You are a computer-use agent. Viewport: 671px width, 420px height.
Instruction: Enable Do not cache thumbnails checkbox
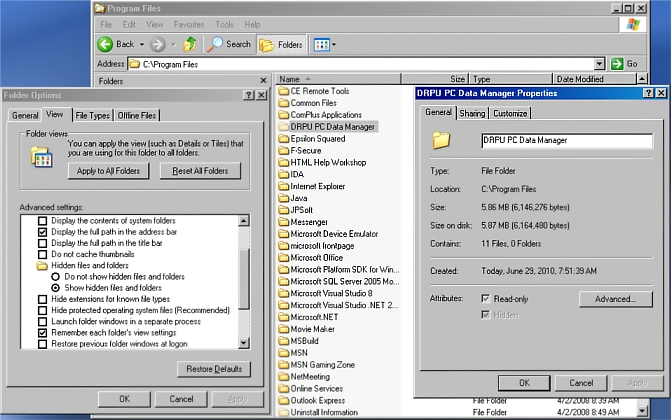click(42, 254)
